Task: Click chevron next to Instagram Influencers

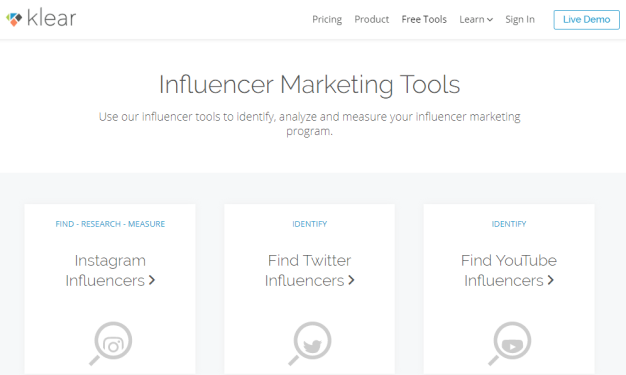Action: click(152, 280)
